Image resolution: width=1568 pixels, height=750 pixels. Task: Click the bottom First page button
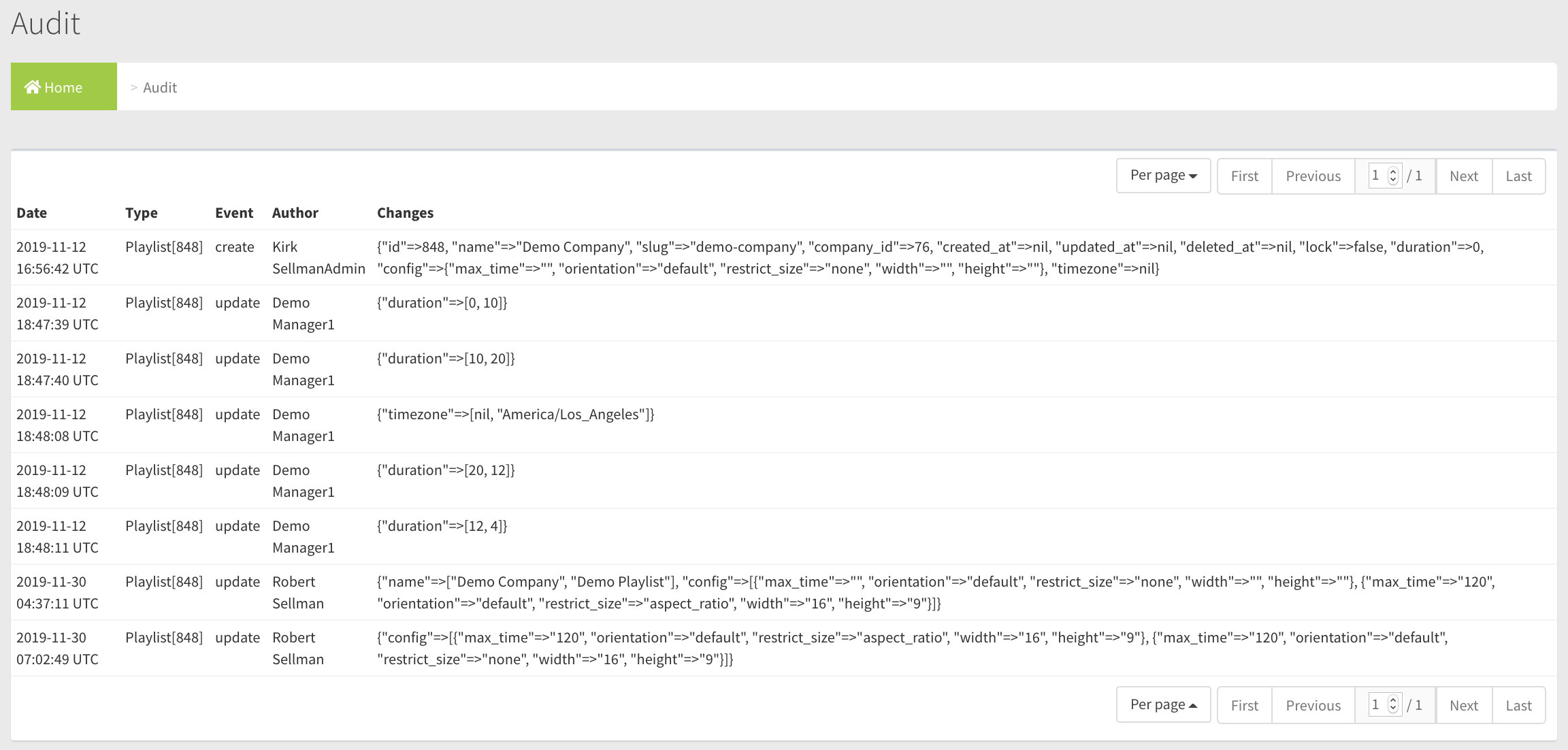[x=1244, y=706]
